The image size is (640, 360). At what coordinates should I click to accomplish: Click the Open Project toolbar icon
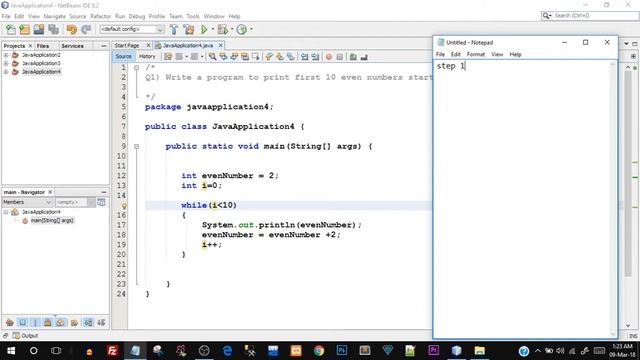(x=39, y=29)
